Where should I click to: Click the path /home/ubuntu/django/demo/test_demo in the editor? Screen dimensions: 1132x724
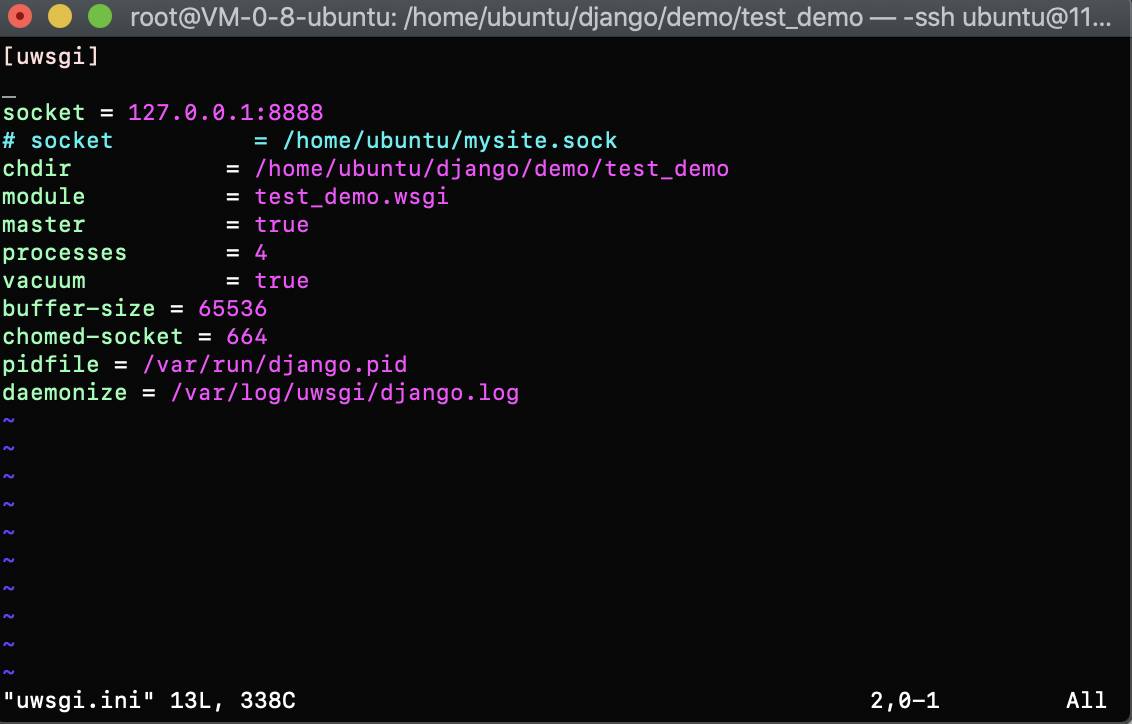click(492, 169)
